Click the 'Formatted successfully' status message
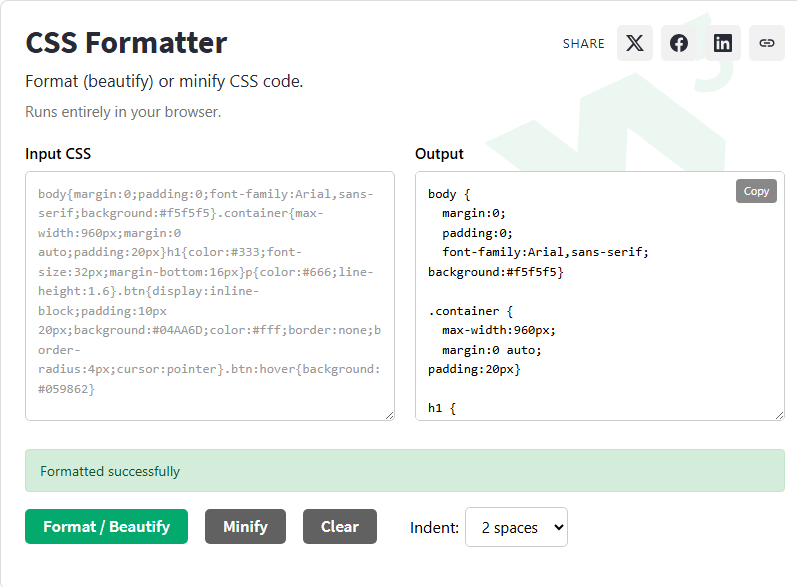Viewport: 797px width, 587px height. point(405,471)
